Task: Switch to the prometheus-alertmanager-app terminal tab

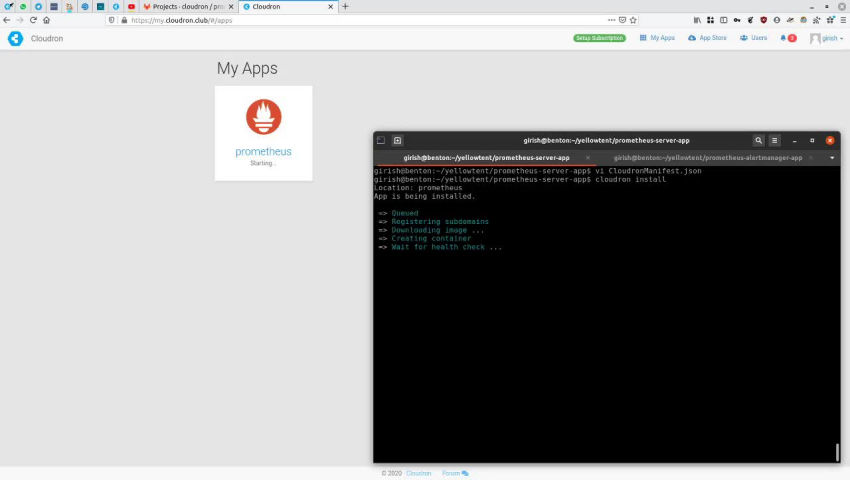Action: click(708, 157)
